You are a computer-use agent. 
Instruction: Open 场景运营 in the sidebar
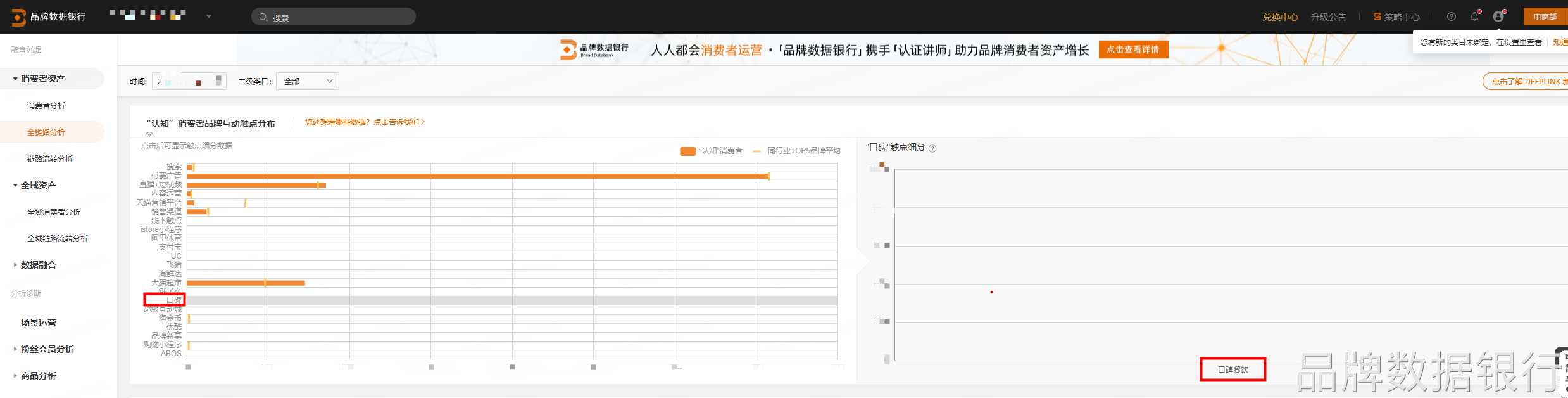39,323
